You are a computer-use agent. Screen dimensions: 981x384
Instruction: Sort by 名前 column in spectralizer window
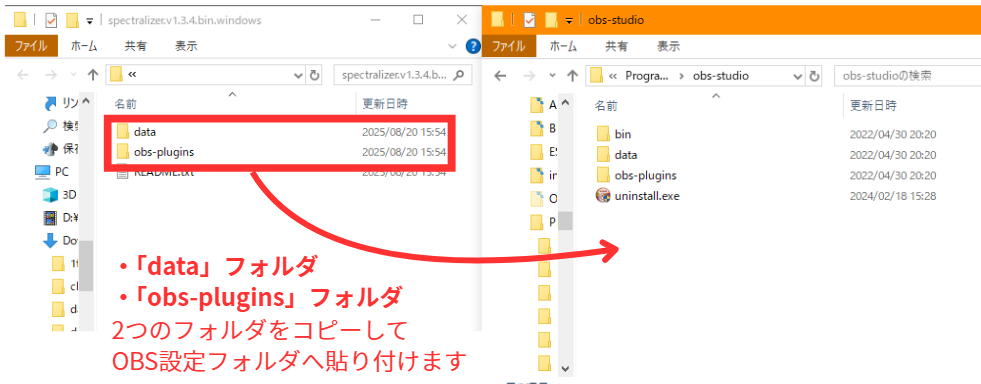(x=125, y=104)
